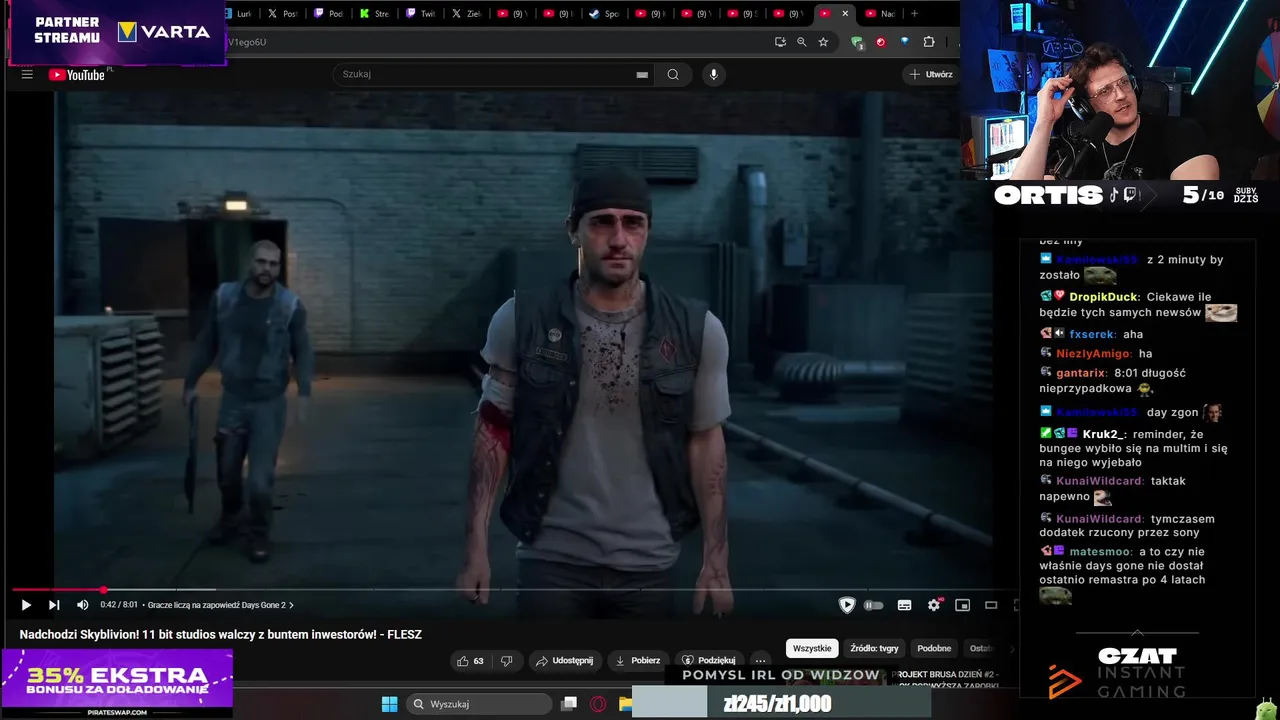Select the Wszystkie filter chip
The width and height of the screenshot is (1280, 720).
(812, 649)
